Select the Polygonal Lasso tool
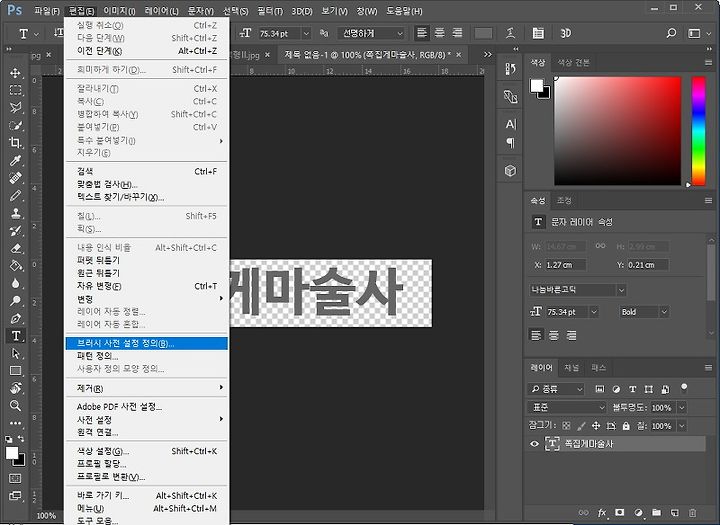 pyautogui.click(x=15, y=107)
